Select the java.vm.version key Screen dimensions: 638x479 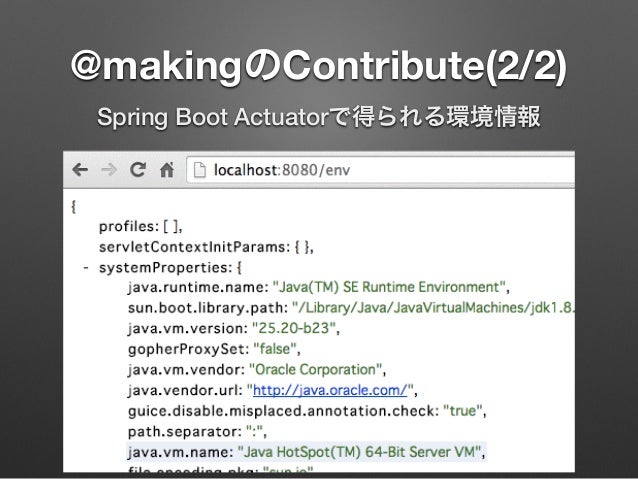[188, 328]
